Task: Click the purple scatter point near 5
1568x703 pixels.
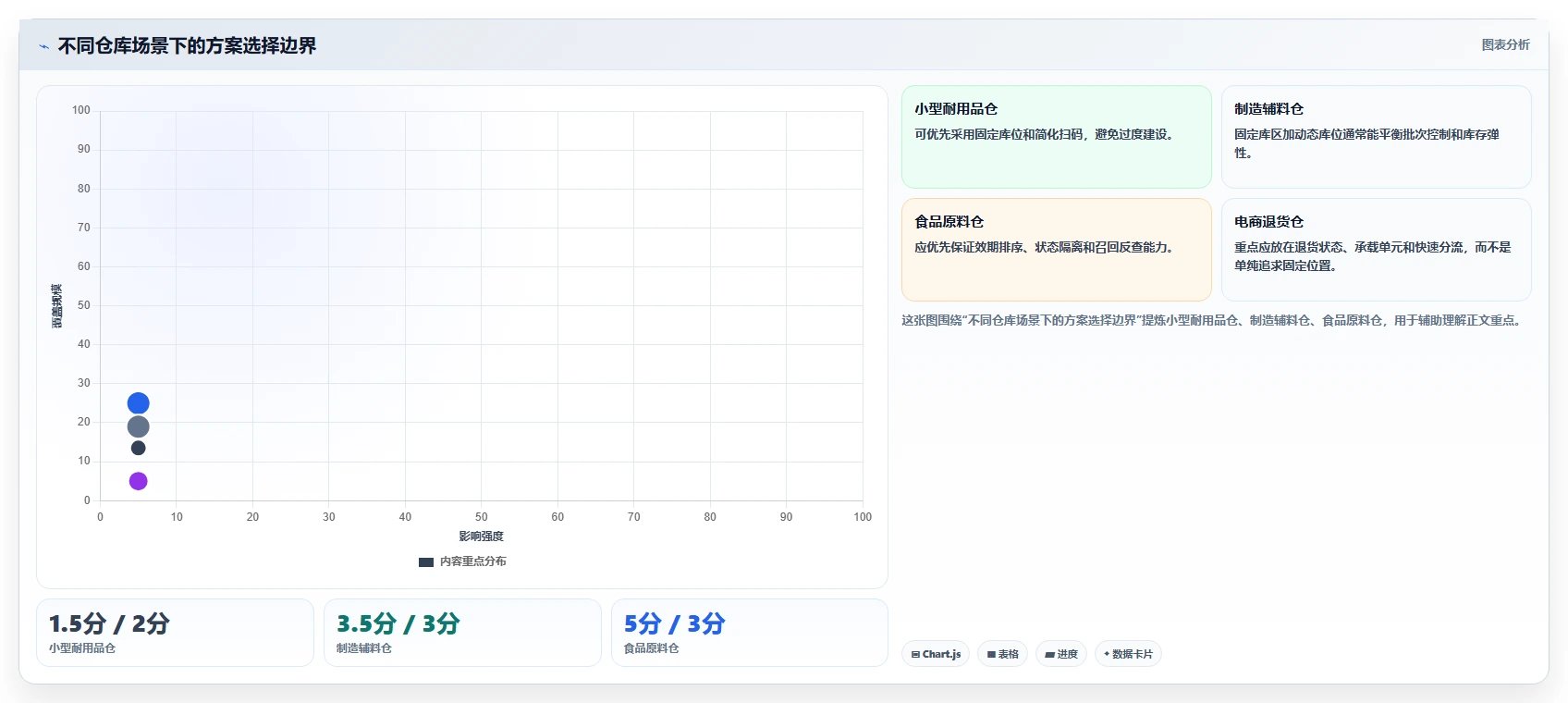Action: click(138, 481)
